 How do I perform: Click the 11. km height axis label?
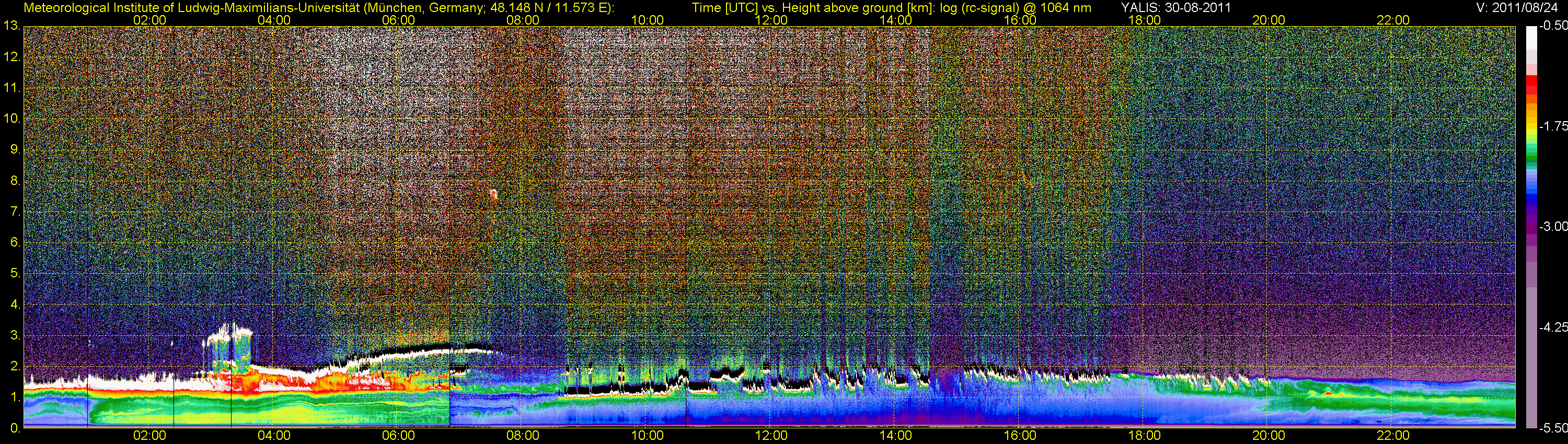(11, 88)
